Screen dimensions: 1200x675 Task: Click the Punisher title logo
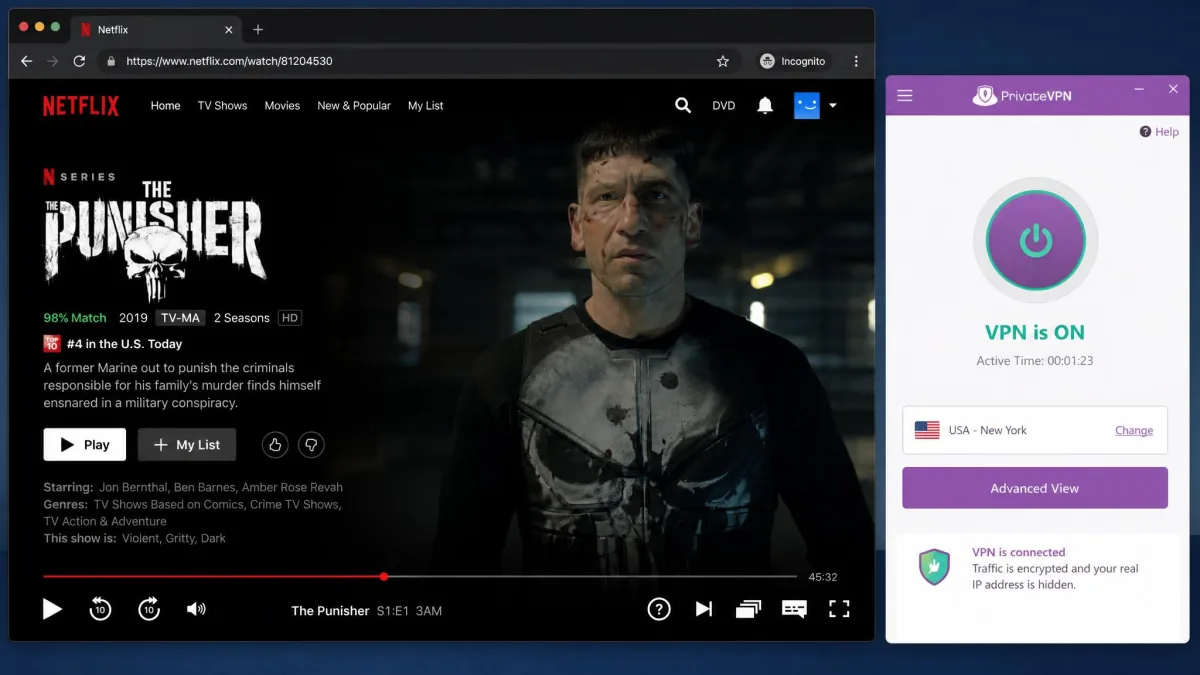point(154,242)
